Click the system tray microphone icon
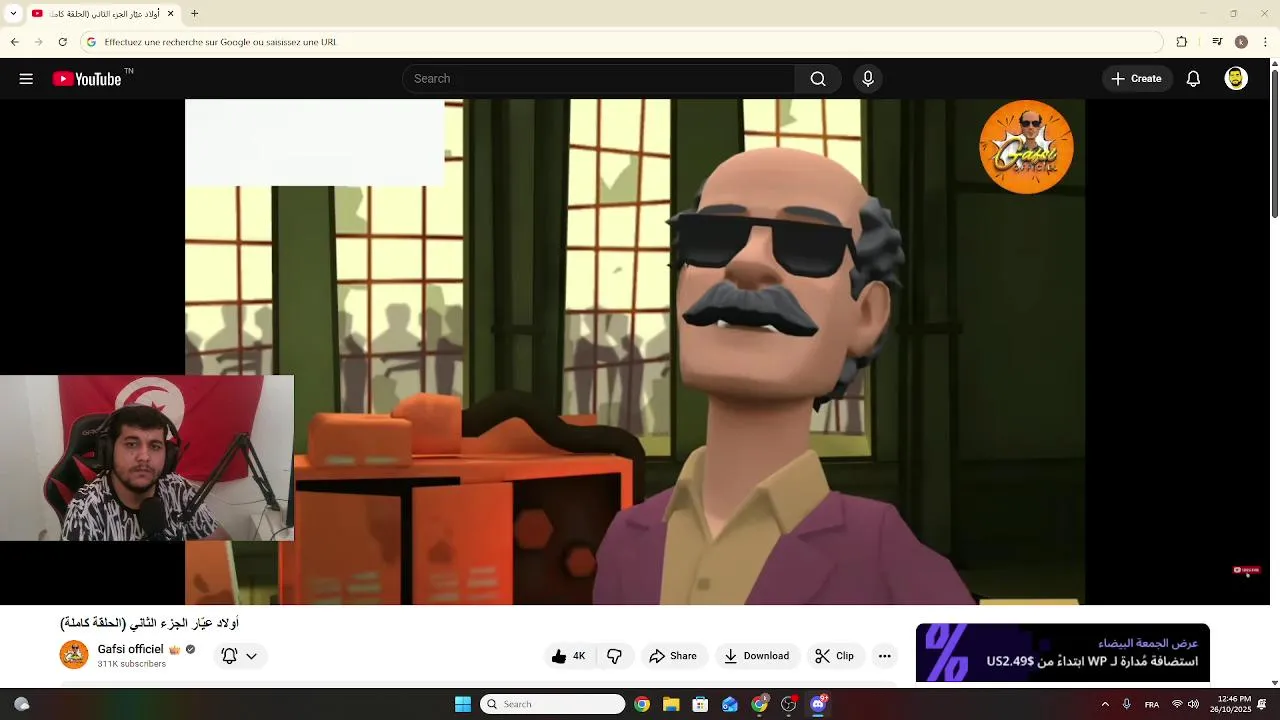1280x720 pixels. click(1127, 704)
